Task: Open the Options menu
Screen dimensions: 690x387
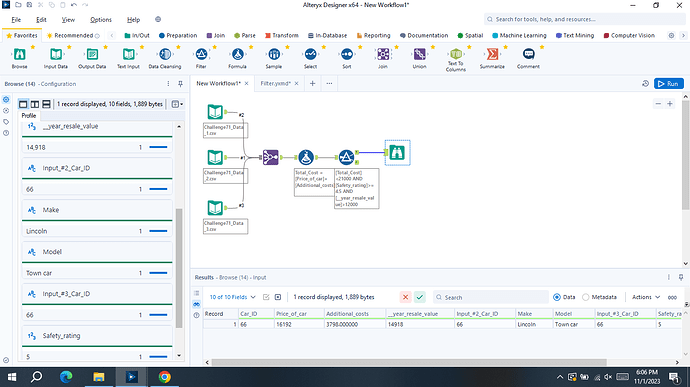Action: (x=101, y=19)
